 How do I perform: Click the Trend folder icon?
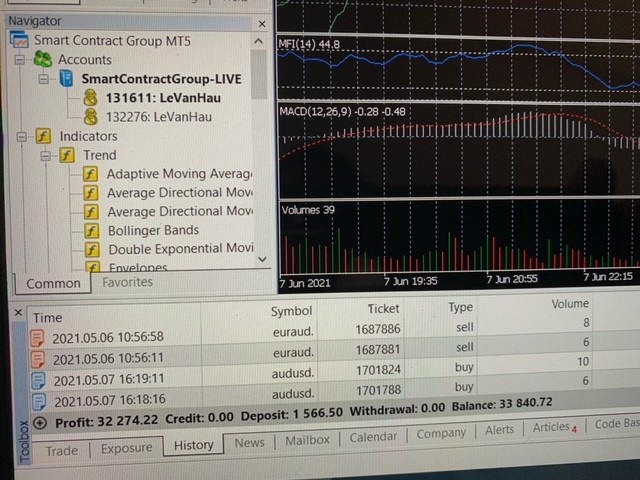pyautogui.click(x=67, y=155)
